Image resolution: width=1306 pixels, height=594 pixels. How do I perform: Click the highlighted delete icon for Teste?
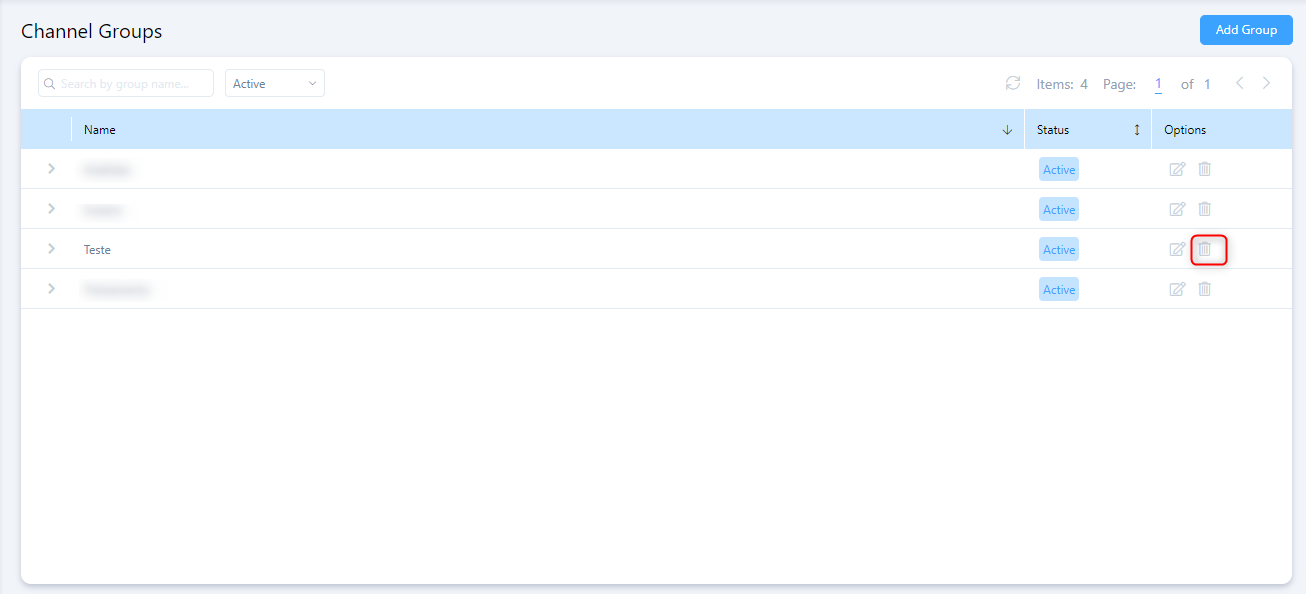1205,249
